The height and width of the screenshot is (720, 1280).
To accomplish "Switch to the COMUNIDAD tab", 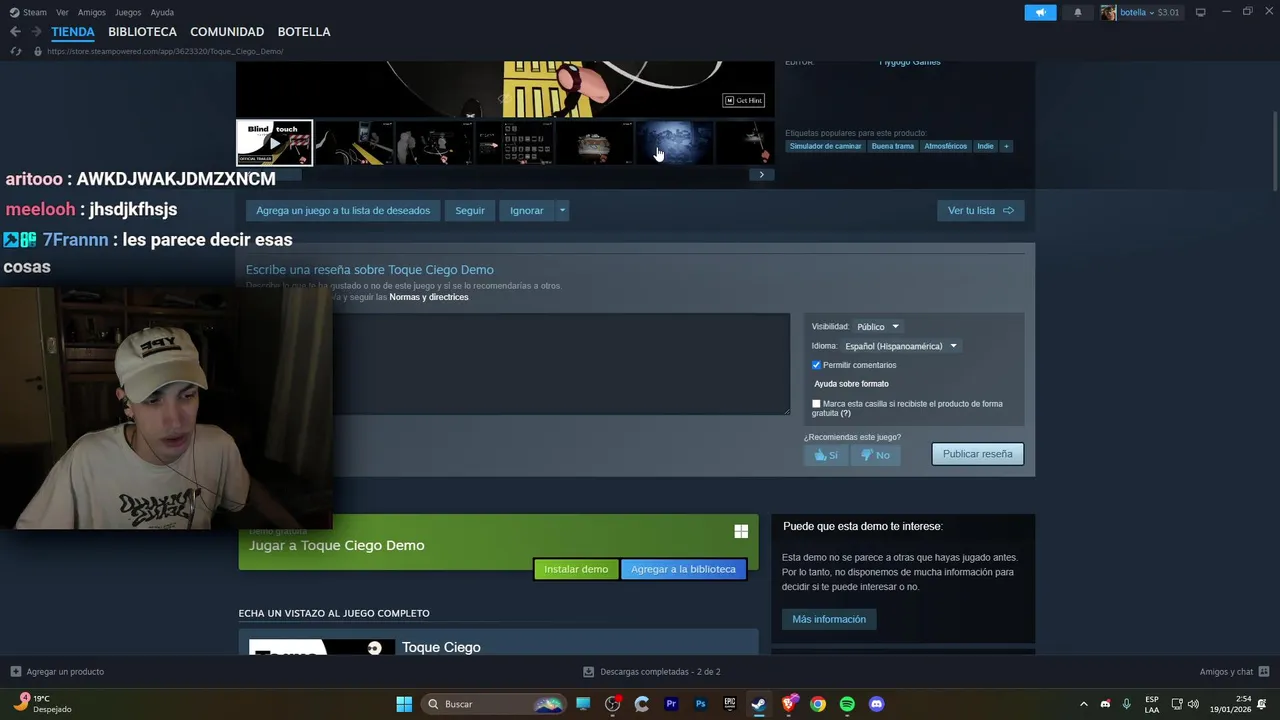I will [227, 32].
